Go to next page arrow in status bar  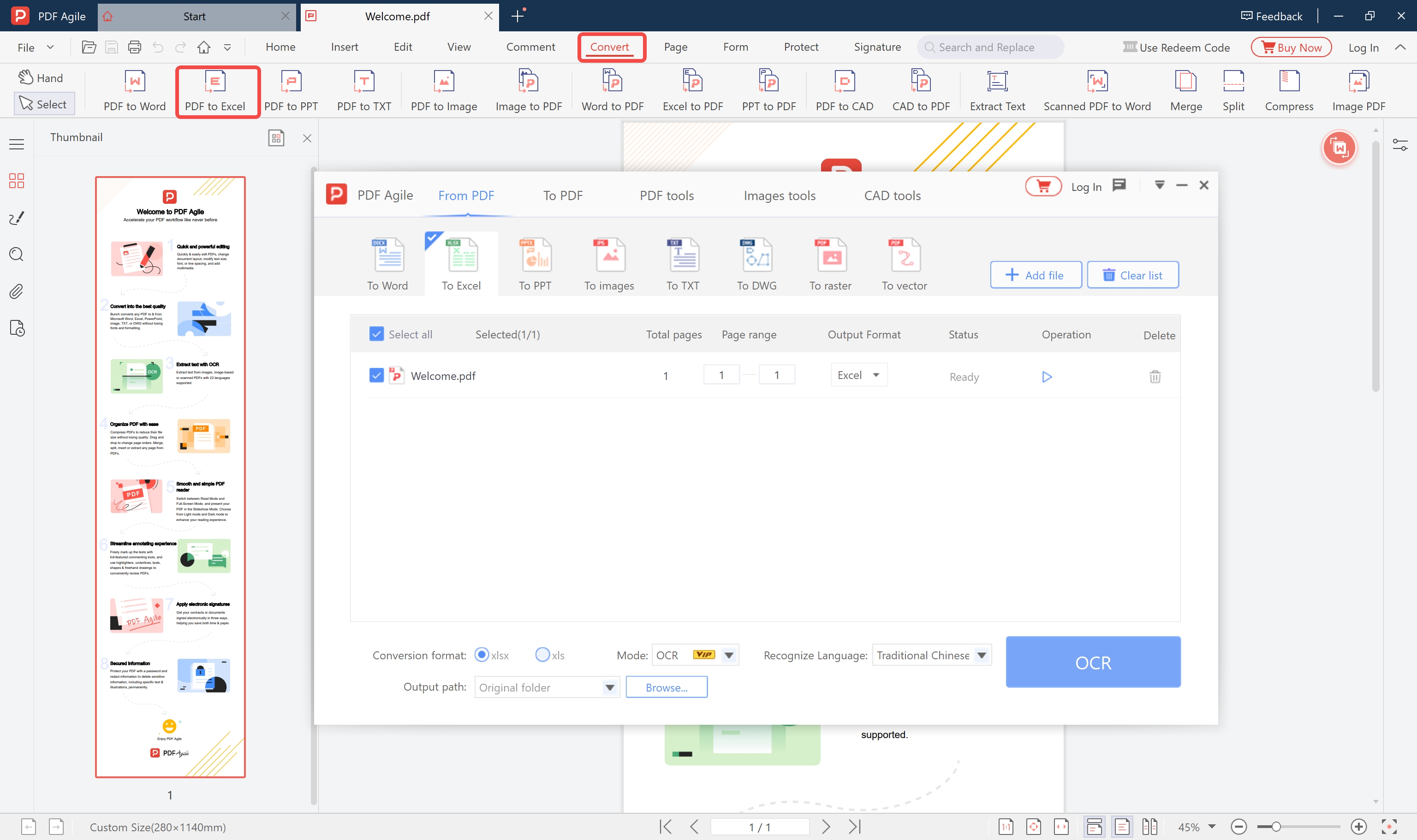coord(826,827)
